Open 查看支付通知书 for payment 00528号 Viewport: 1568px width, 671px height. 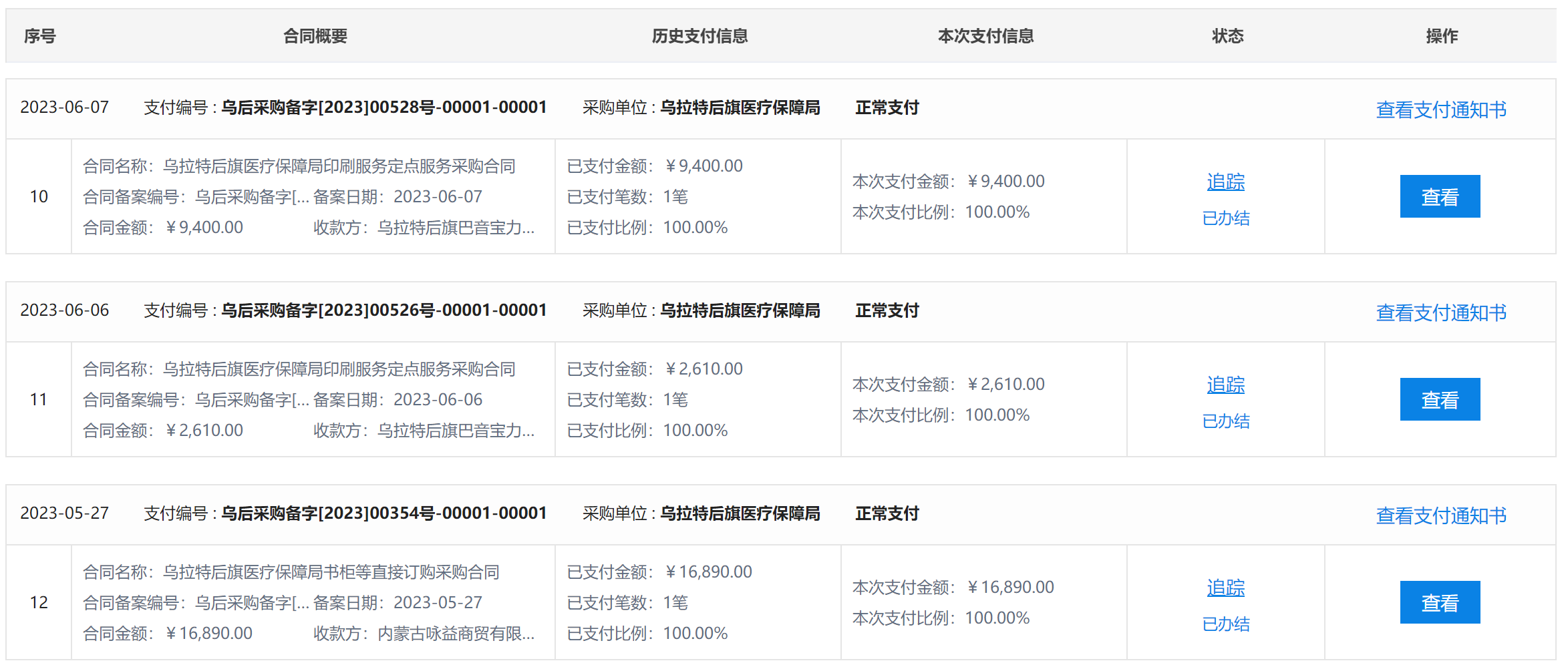tap(1441, 109)
